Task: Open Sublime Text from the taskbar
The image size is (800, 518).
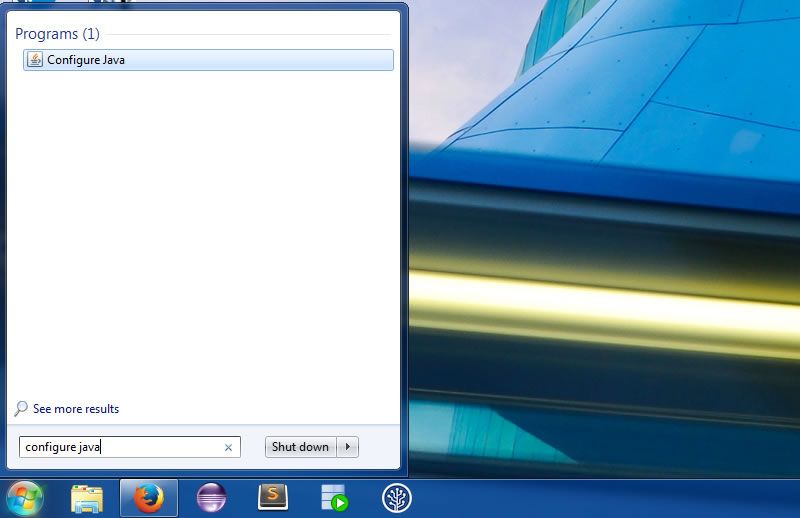Action: [273, 498]
